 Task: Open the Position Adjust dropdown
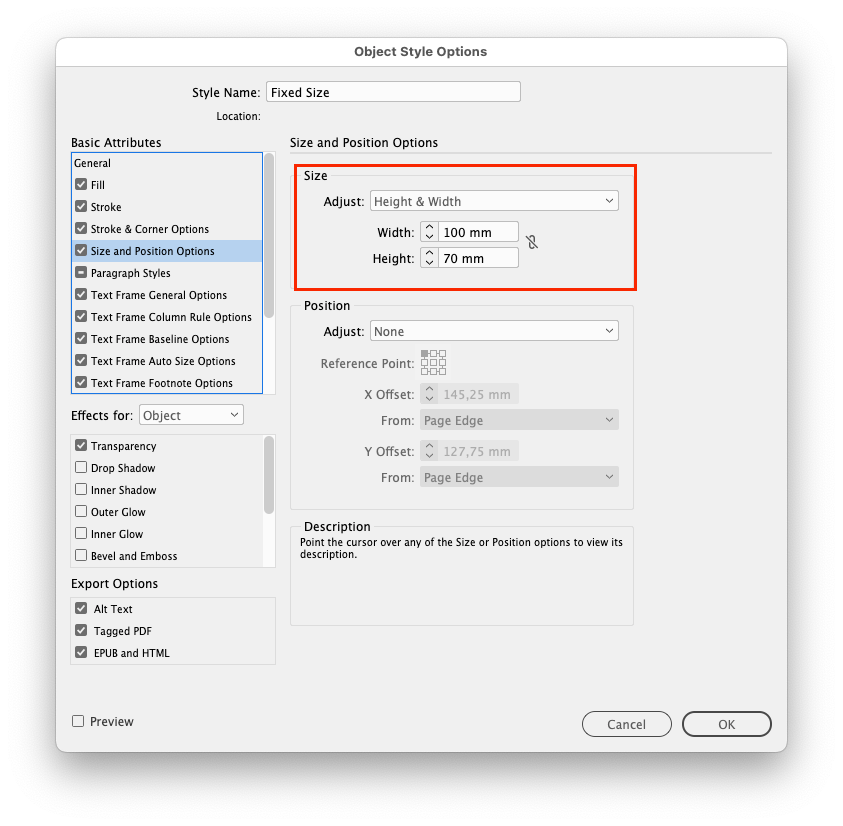pyautogui.click(x=494, y=331)
